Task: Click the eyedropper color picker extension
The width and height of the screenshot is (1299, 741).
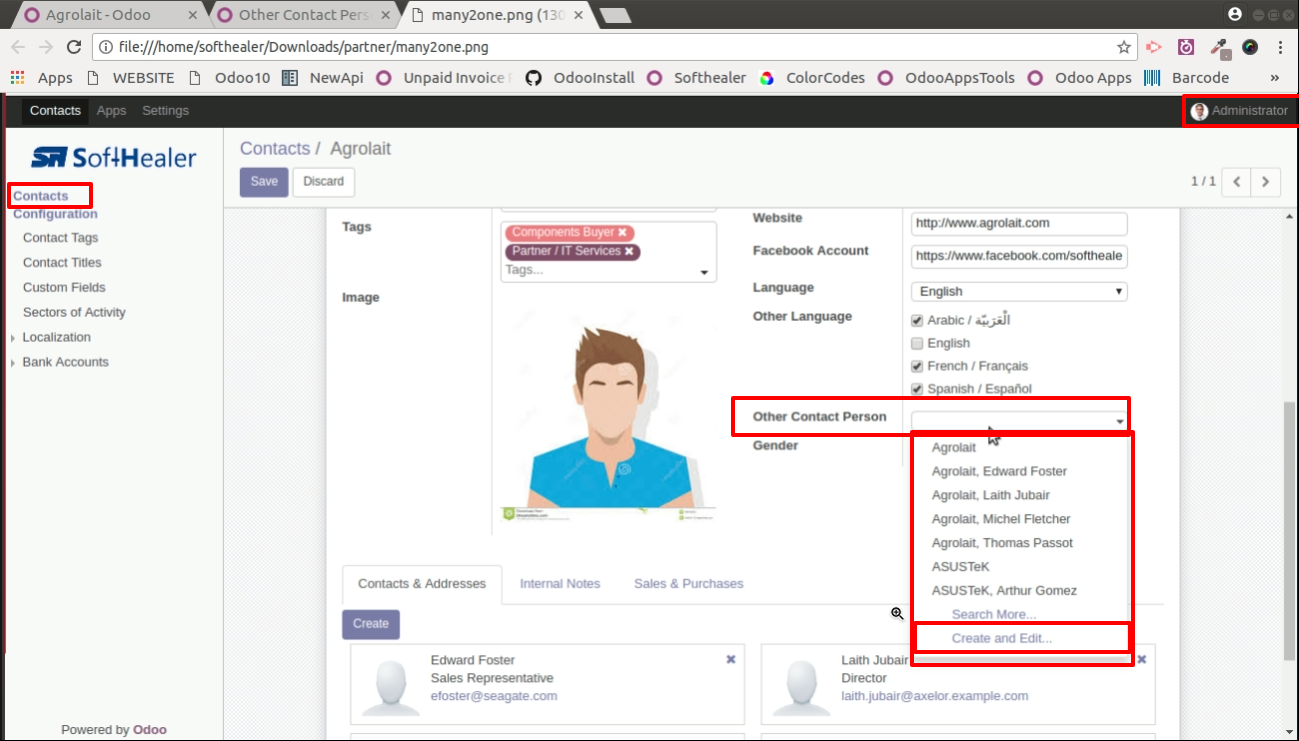Action: click(1218, 47)
